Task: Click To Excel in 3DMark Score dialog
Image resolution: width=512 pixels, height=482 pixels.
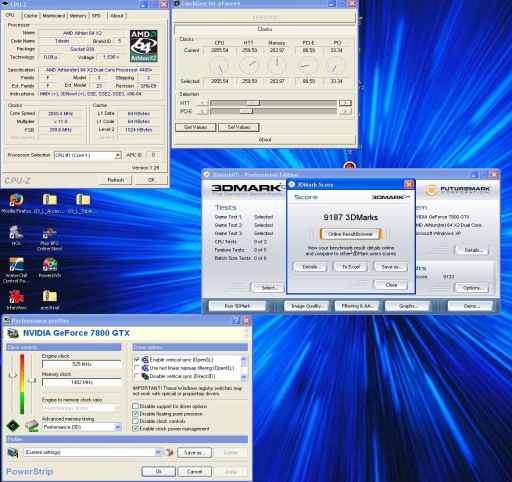Action: click(351, 267)
